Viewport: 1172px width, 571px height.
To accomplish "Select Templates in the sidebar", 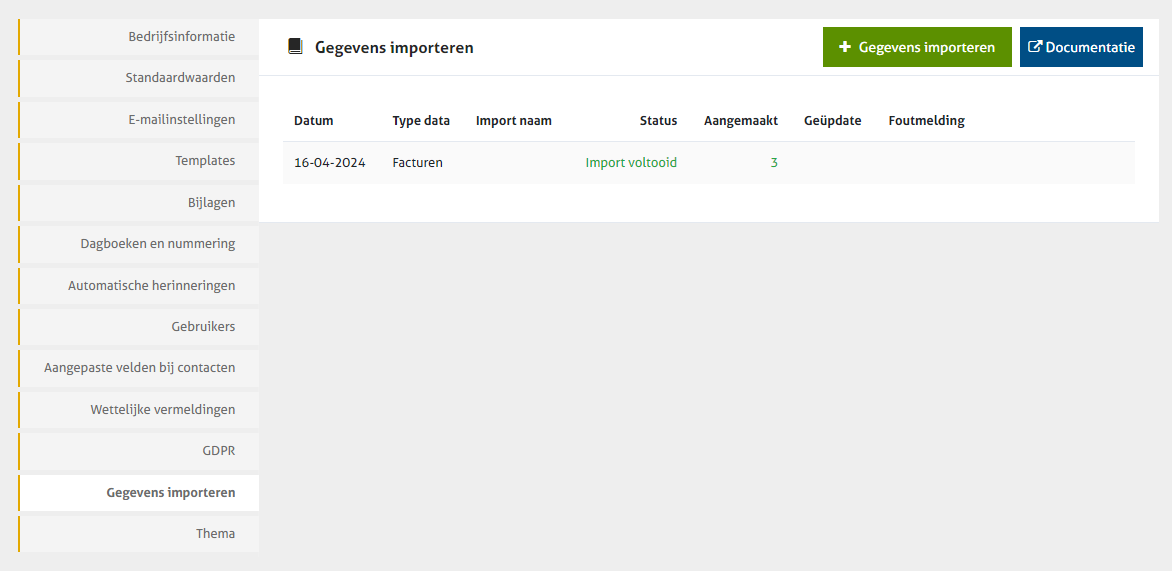I will (x=205, y=161).
